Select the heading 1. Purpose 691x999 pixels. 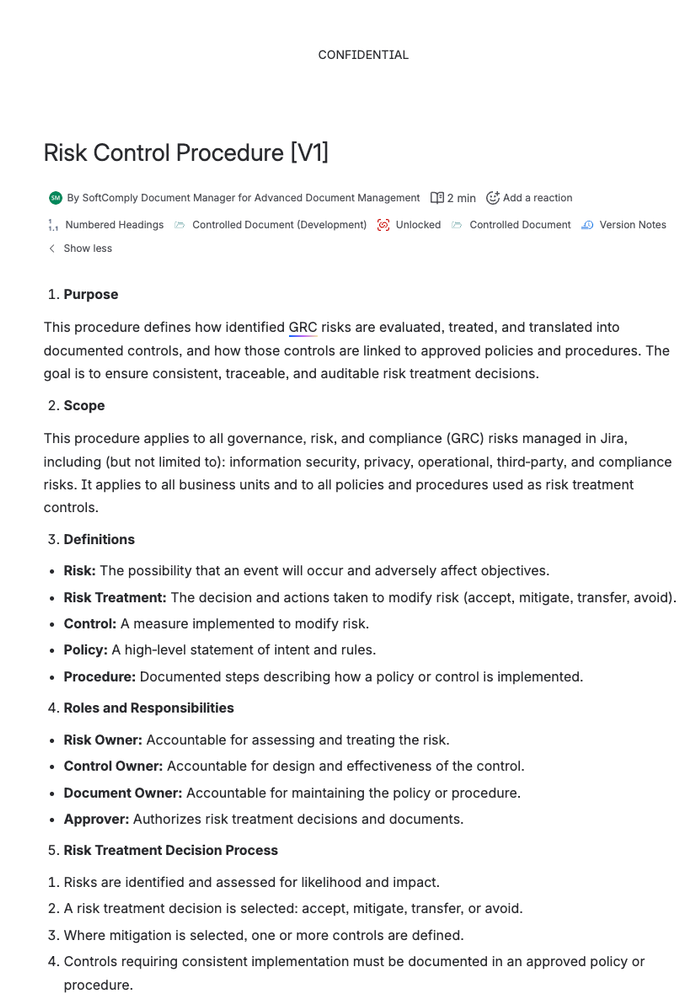[x=90, y=294]
